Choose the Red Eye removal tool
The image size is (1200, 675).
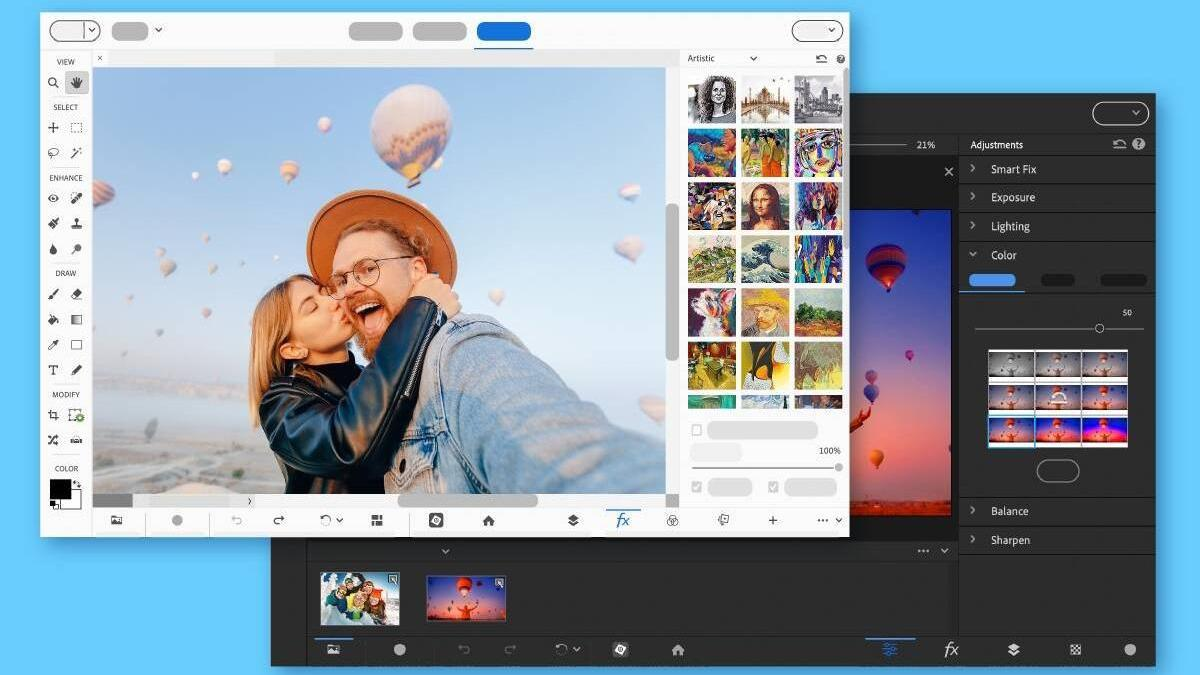coord(54,199)
